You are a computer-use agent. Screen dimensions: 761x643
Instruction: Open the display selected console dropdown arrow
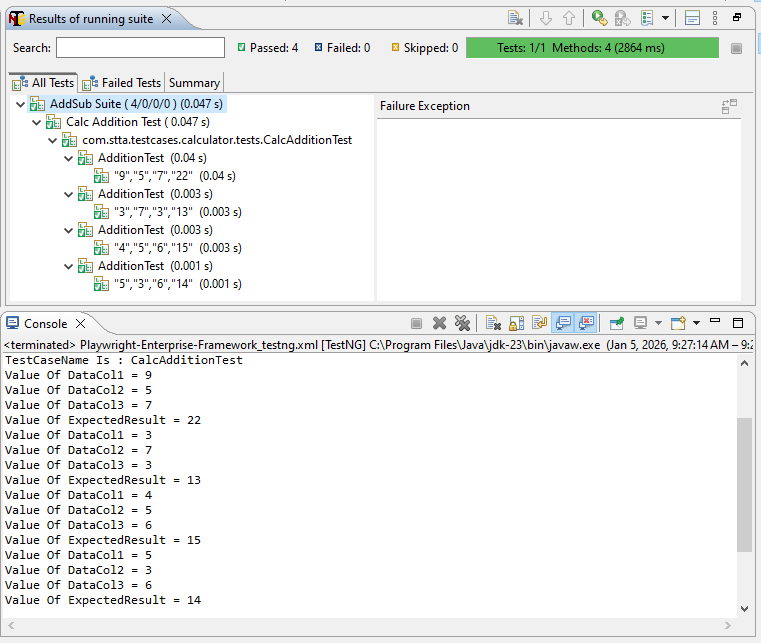[x=658, y=323]
